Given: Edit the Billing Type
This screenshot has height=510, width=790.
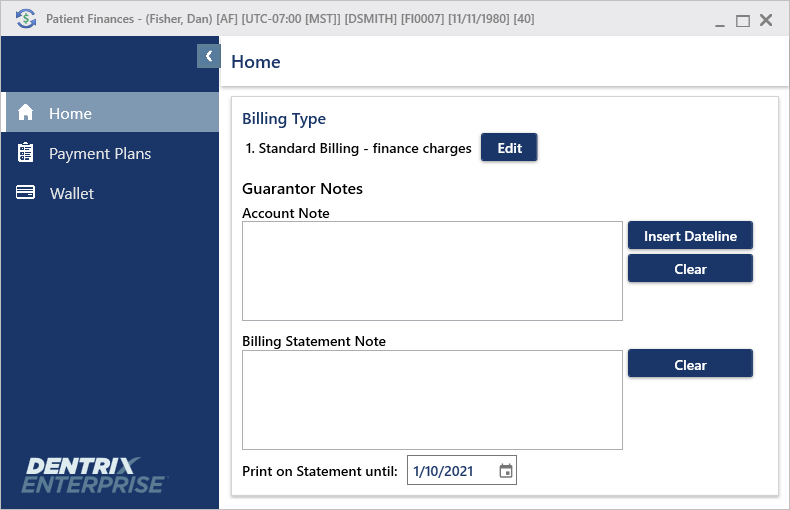Looking at the screenshot, I should coord(509,148).
